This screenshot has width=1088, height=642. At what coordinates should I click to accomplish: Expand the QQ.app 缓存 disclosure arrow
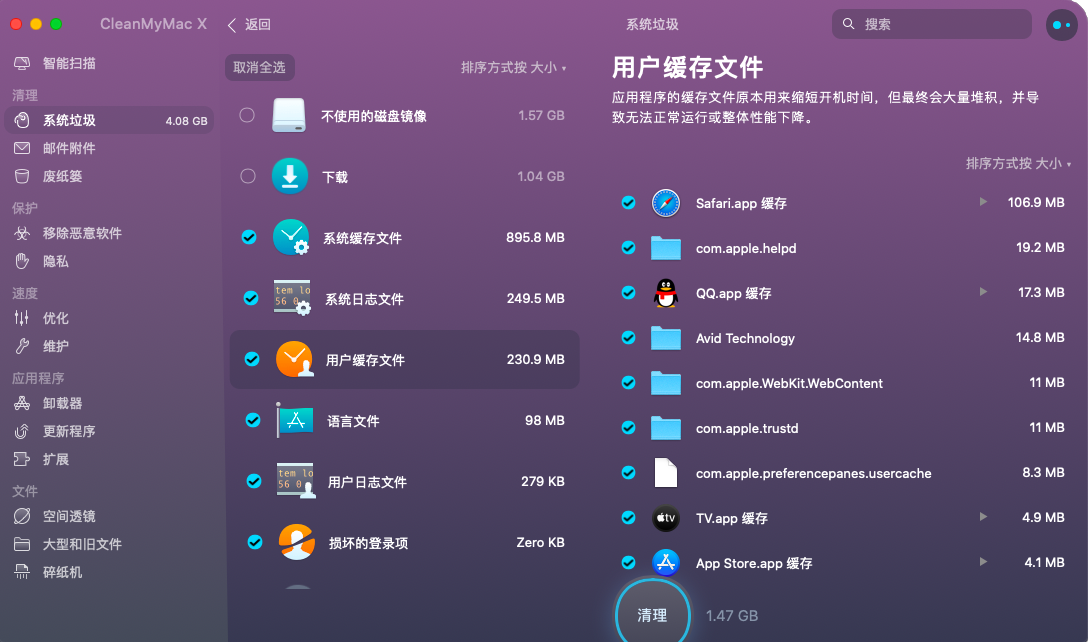click(983, 292)
